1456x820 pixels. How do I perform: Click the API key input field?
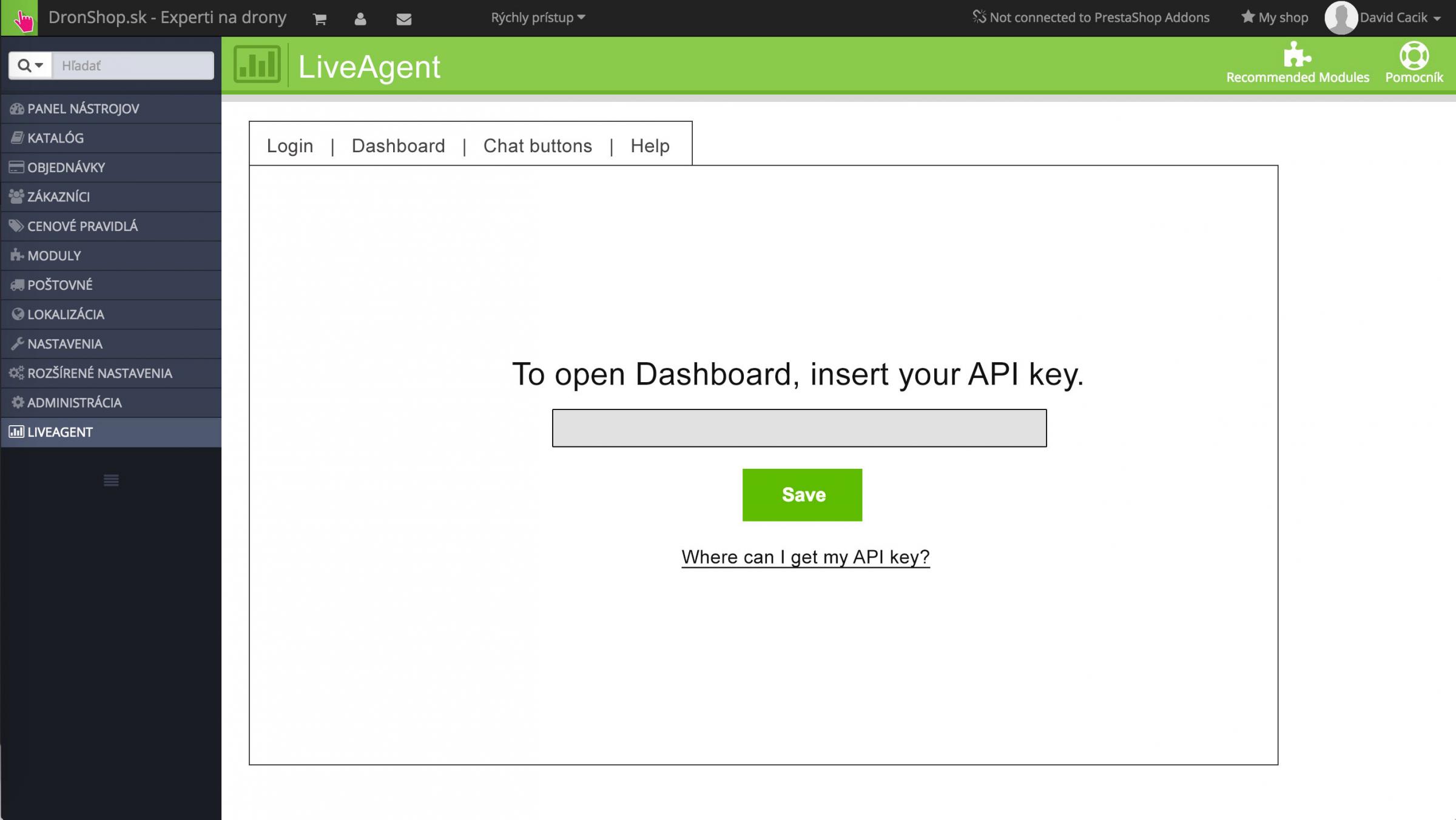click(x=799, y=428)
